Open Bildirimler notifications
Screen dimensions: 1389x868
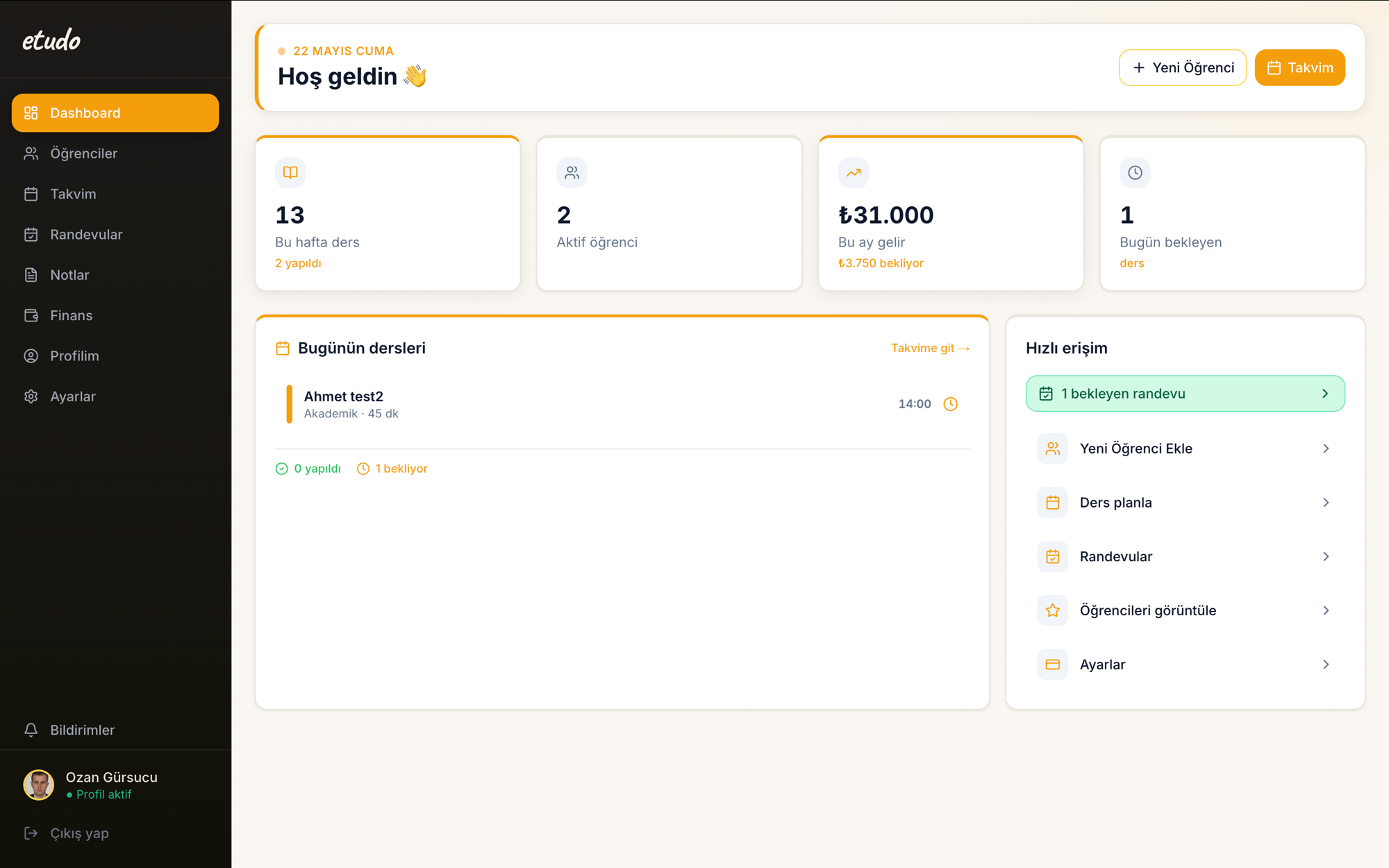coord(115,730)
